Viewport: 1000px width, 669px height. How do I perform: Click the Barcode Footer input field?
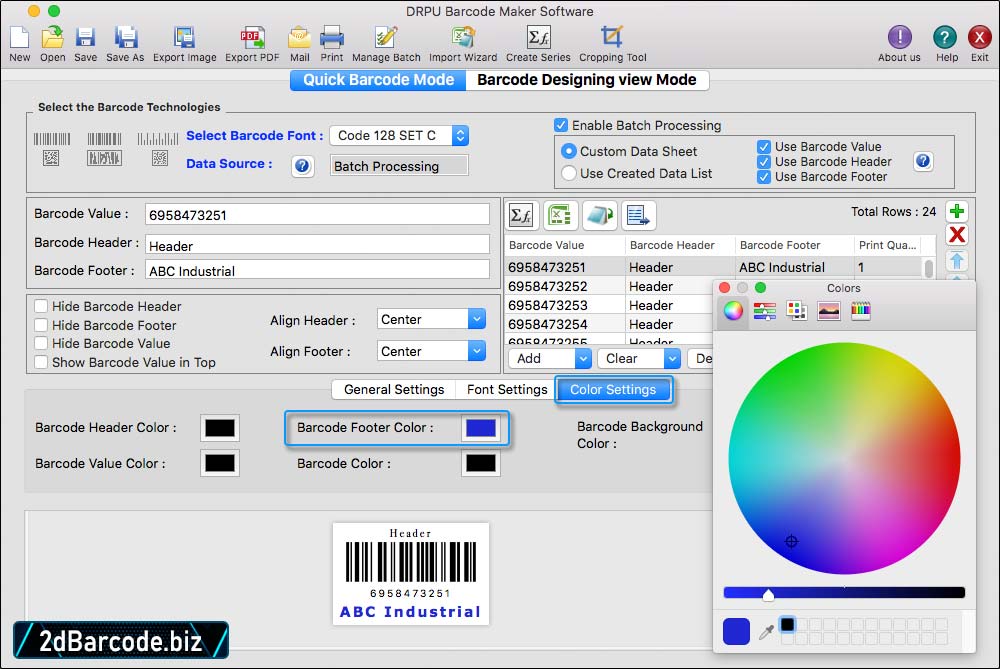point(317,270)
